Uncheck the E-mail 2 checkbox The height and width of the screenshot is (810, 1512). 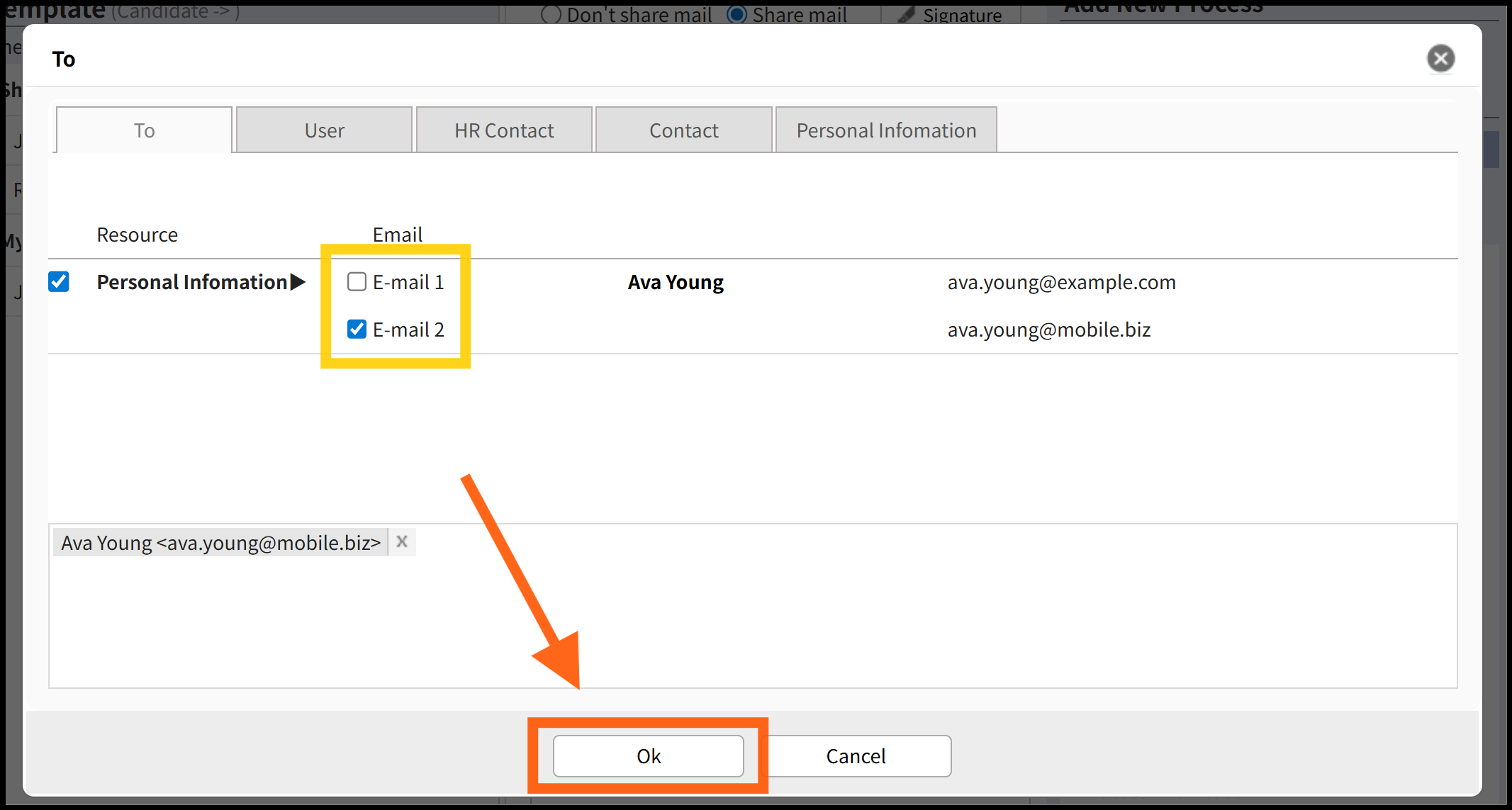point(357,330)
